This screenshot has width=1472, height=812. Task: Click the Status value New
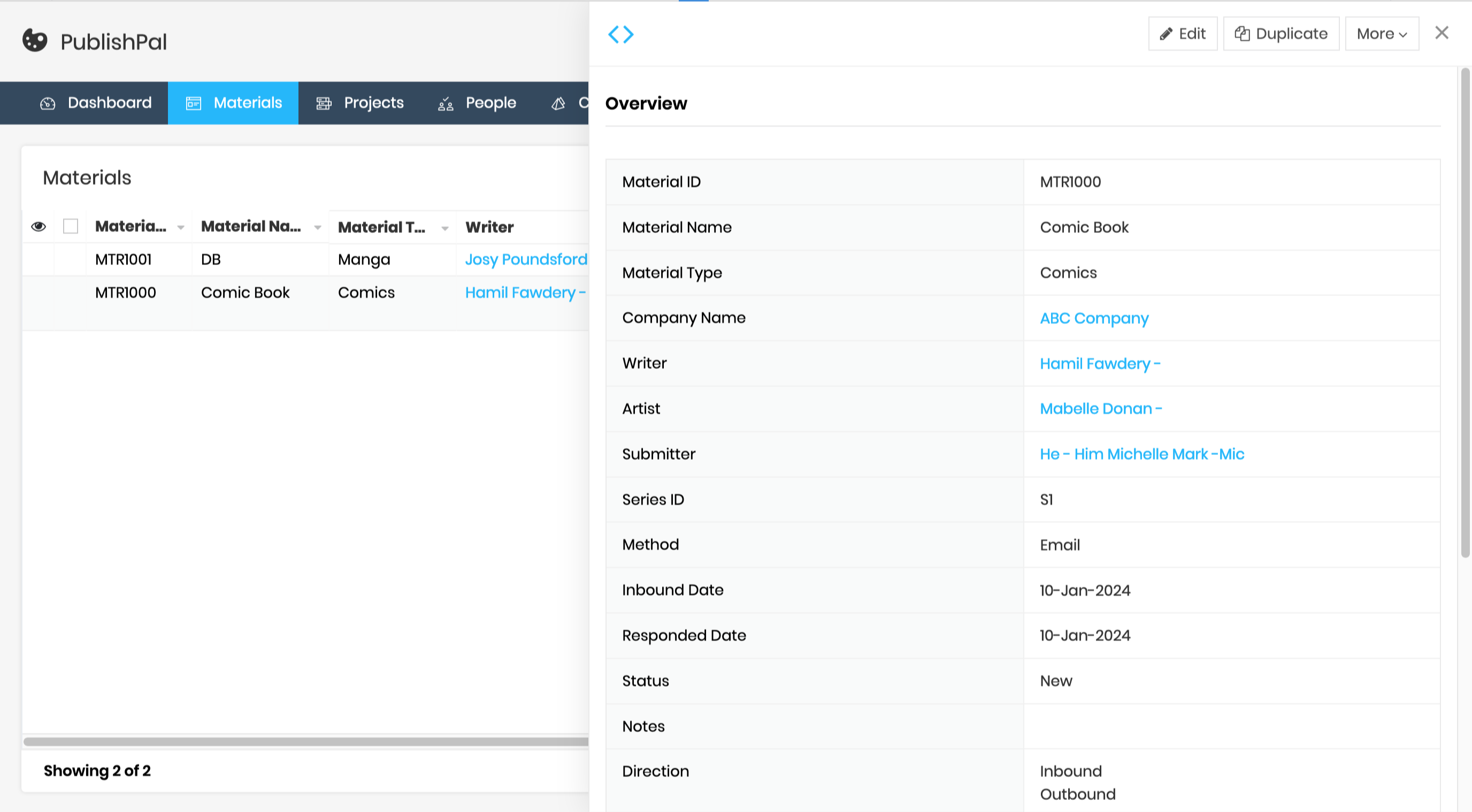[x=1056, y=681]
